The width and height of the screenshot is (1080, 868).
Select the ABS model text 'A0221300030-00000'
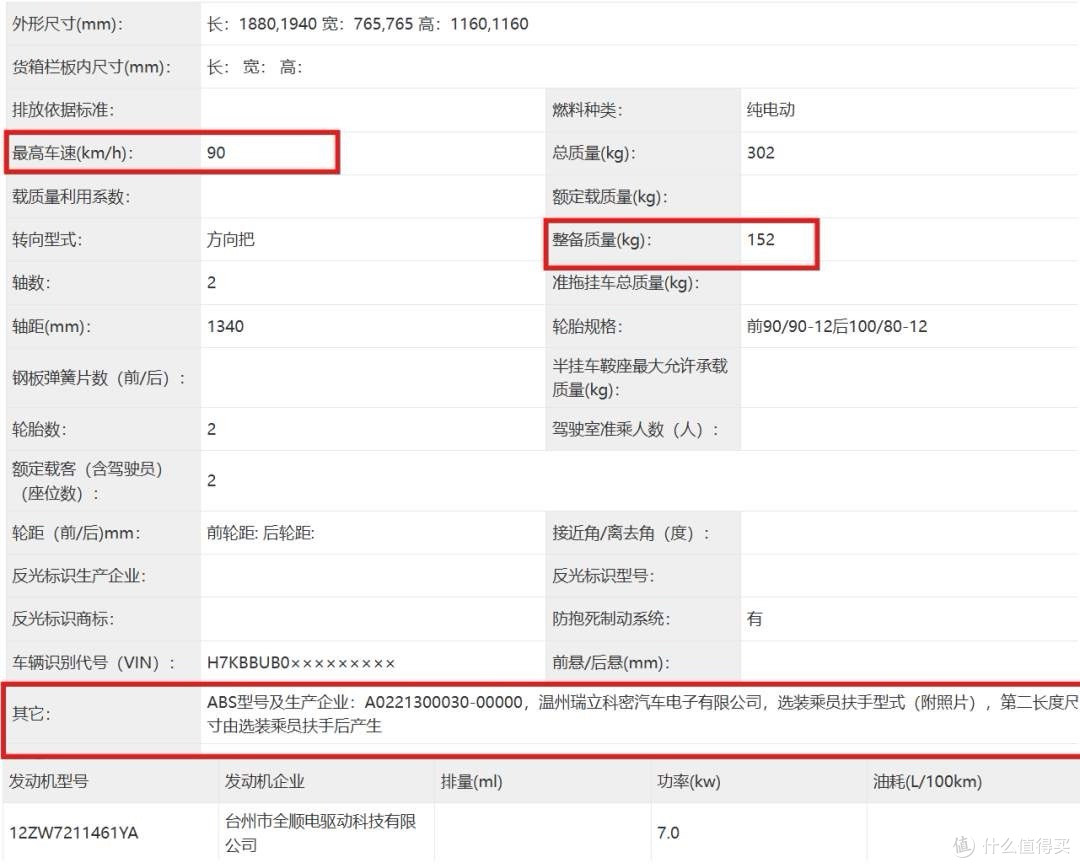(444, 702)
